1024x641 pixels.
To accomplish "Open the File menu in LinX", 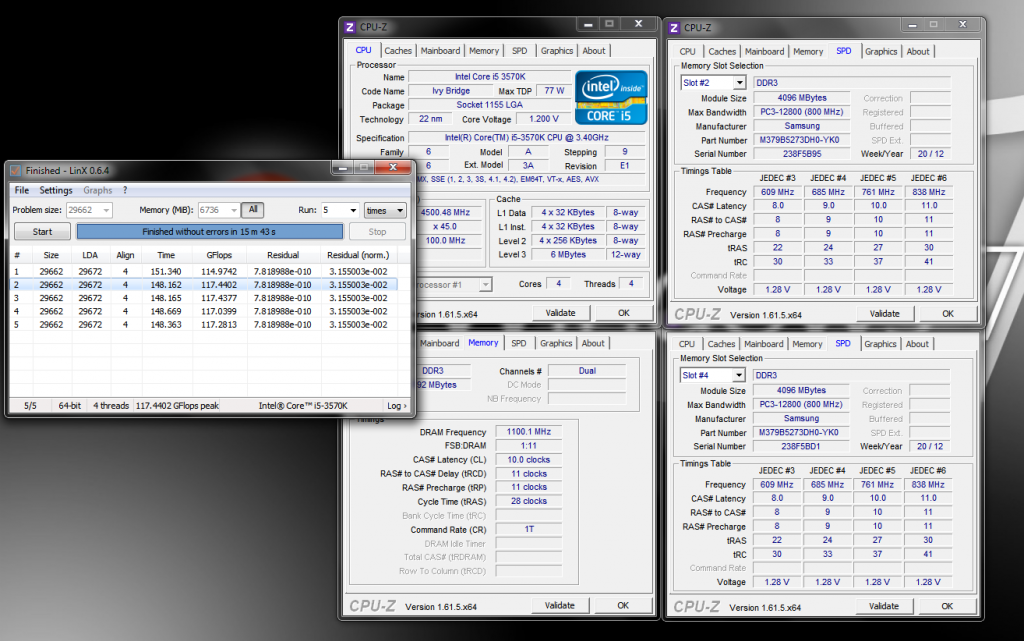I will tap(21, 190).
